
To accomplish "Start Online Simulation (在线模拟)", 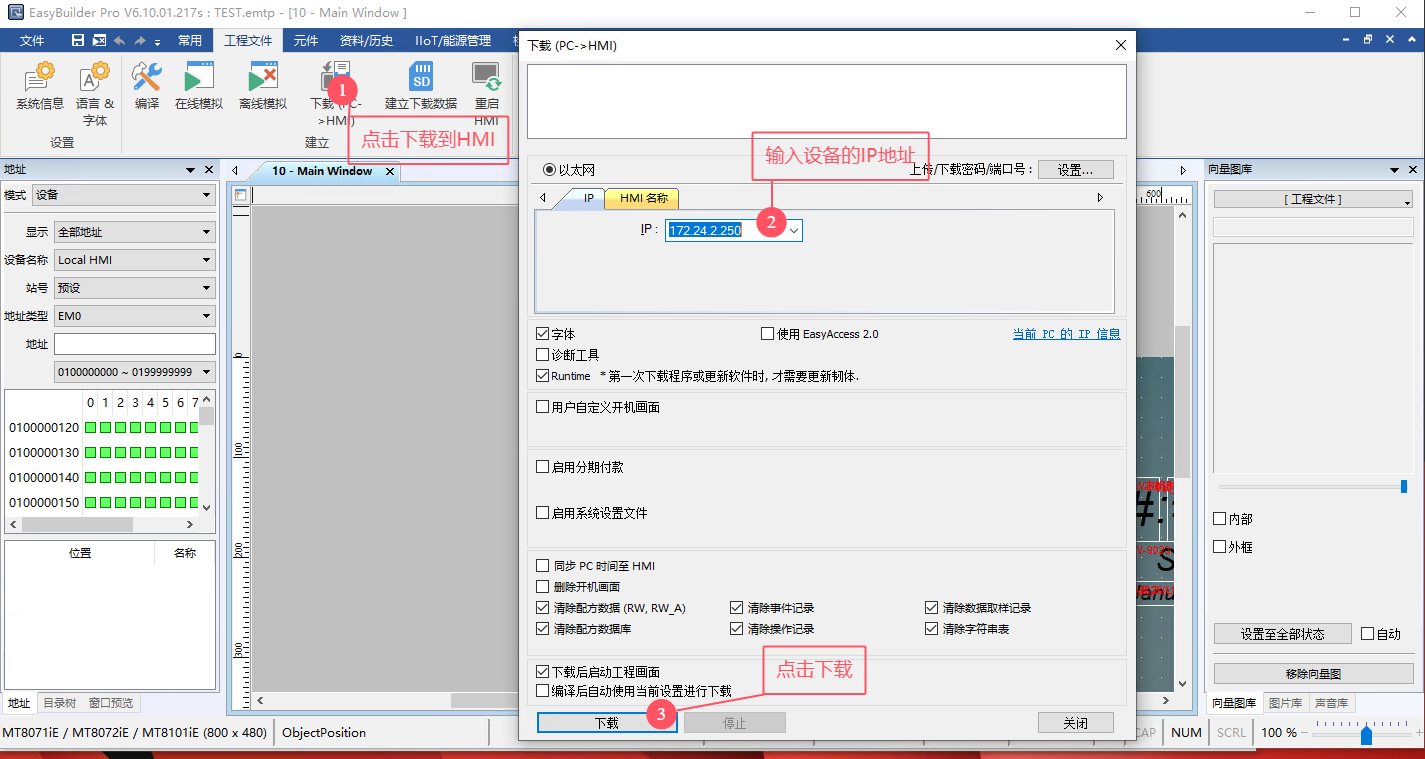I will pyautogui.click(x=199, y=86).
